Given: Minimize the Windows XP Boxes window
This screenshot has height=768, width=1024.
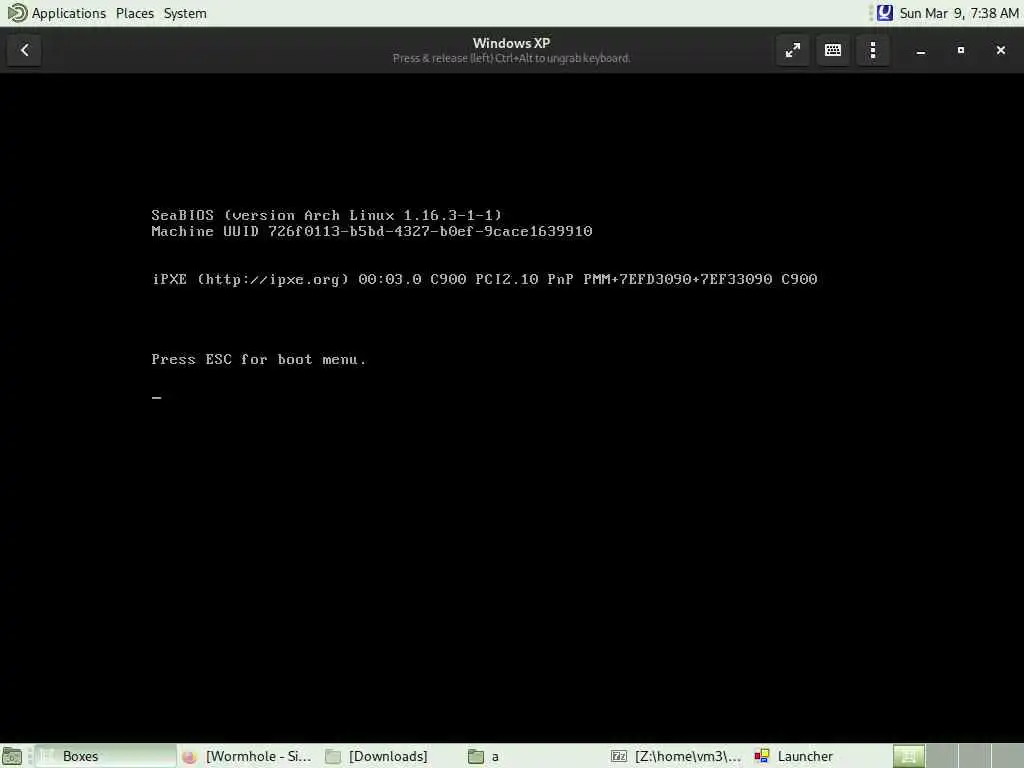Looking at the screenshot, I should pyautogui.click(x=921, y=50).
